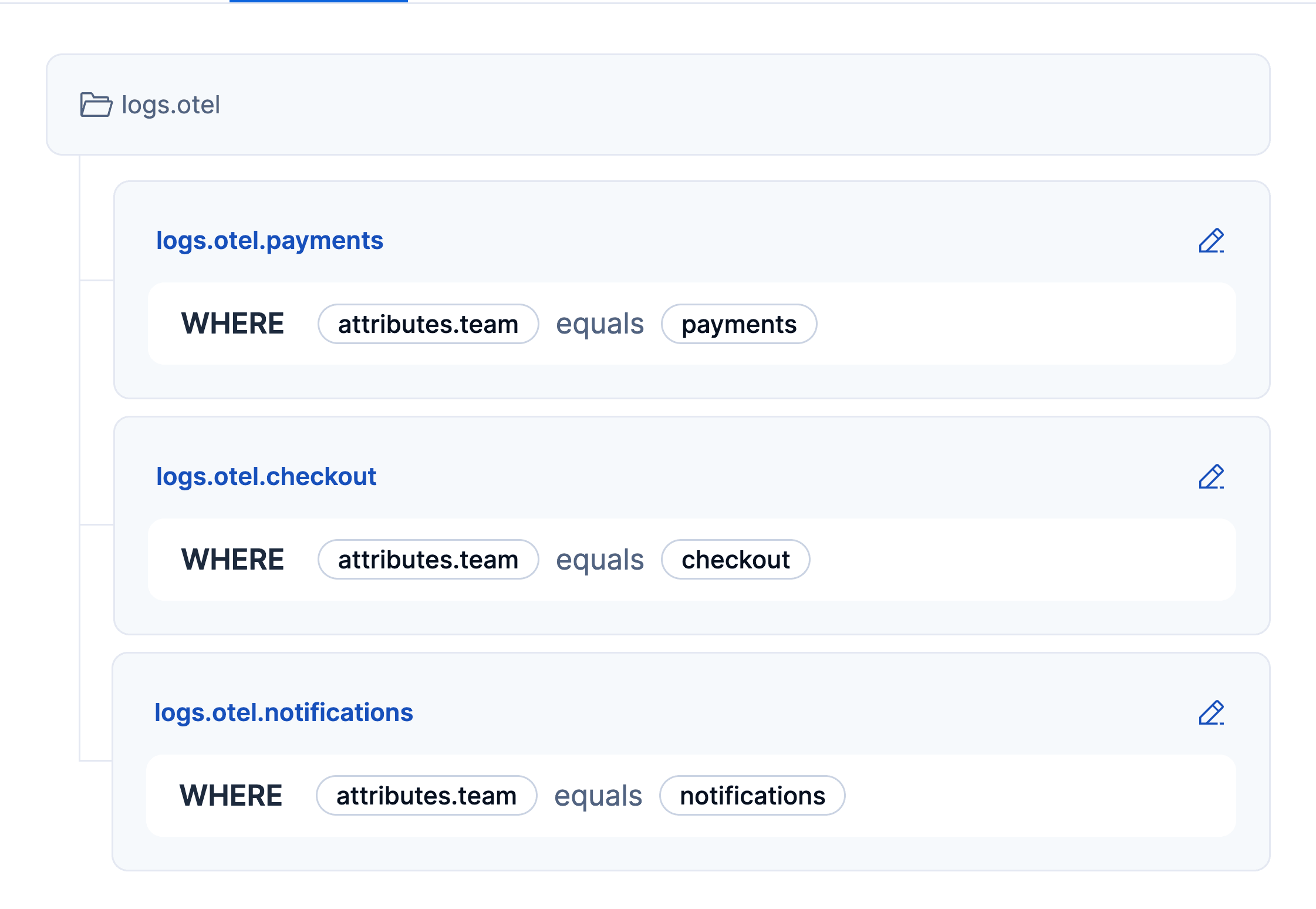Click the folder icon beside logs.otel
Viewport: 1316px width, 909px height.
tap(96, 105)
